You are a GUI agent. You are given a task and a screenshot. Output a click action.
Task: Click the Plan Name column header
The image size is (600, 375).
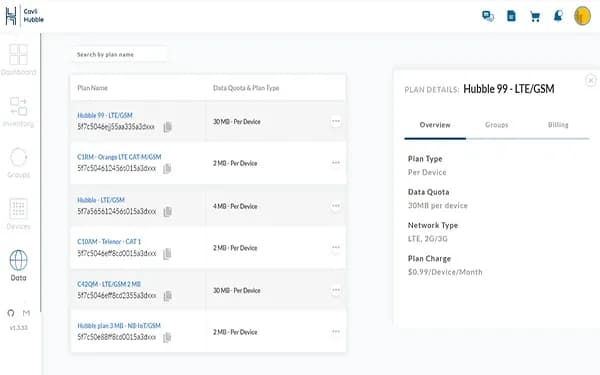[92, 88]
